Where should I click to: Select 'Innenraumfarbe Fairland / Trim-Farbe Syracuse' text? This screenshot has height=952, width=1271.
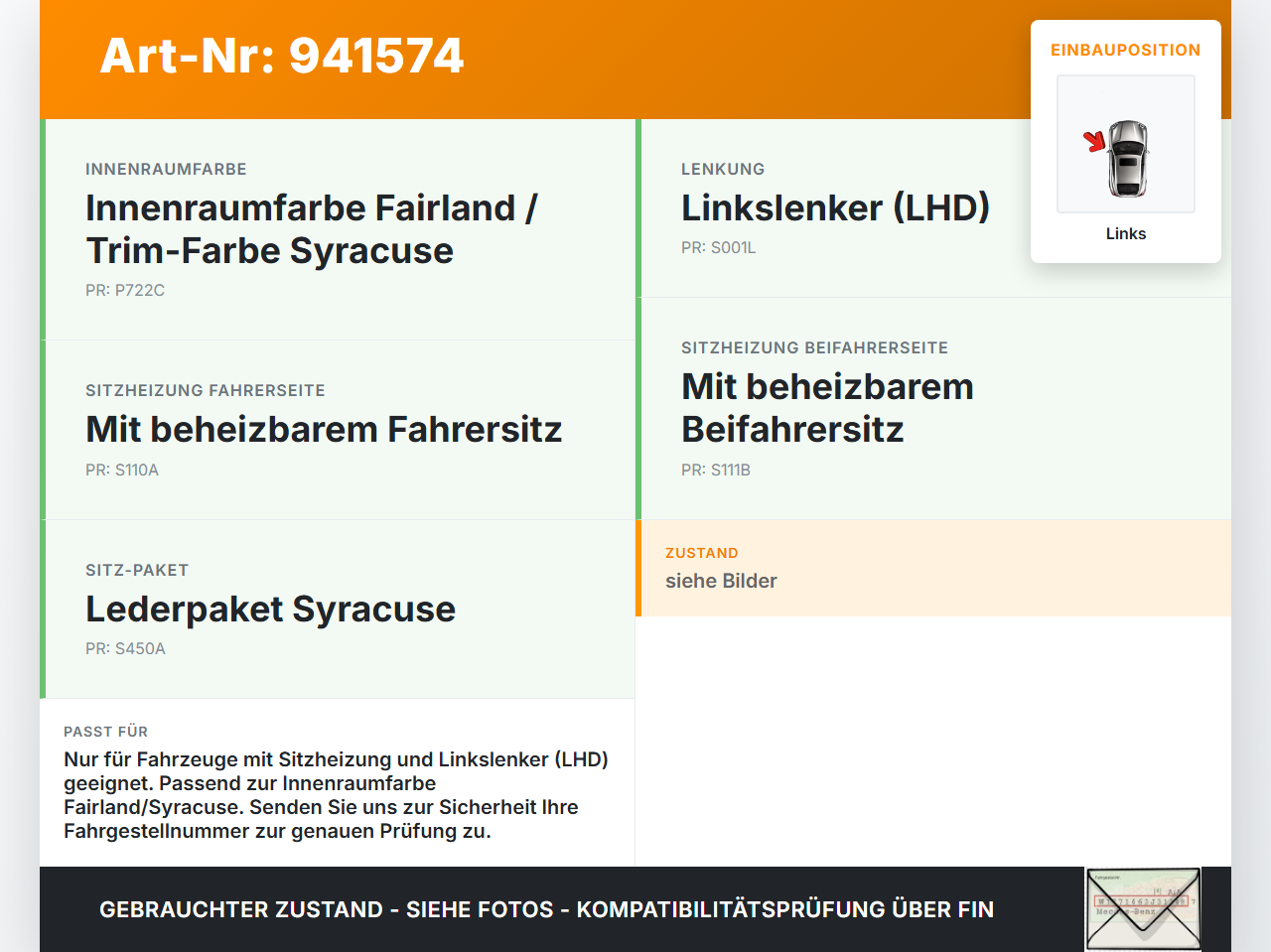pos(312,229)
